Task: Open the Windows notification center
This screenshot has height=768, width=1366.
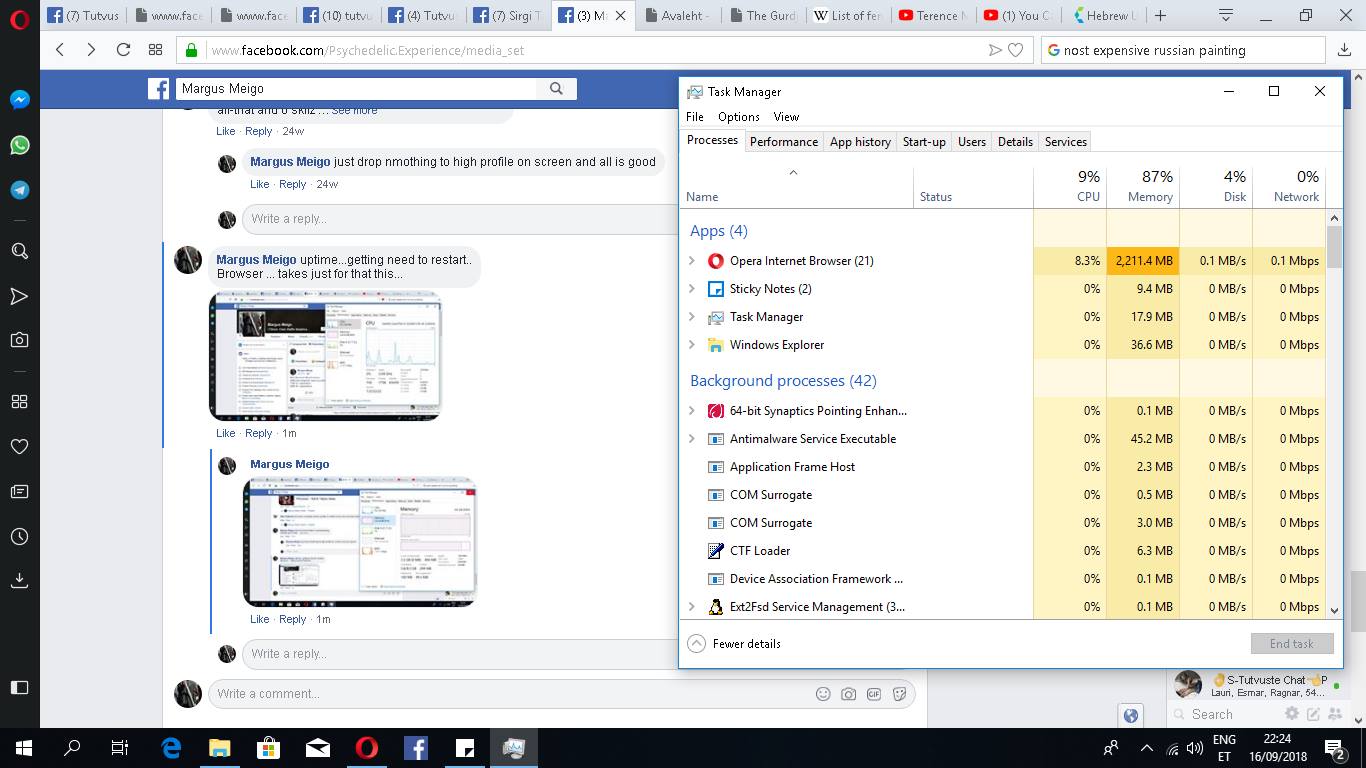Action: coord(1334,748)
